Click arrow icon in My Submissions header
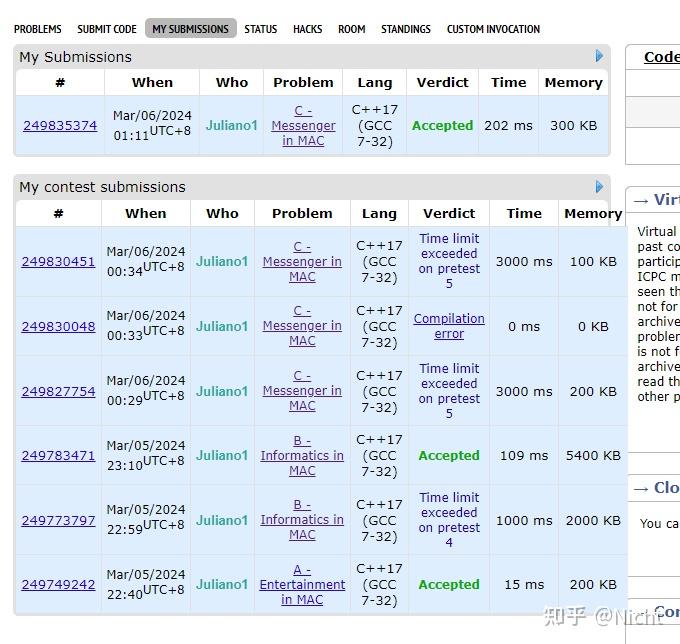Image resolution: width=680 pixels, height=644 pixels. 599,56
